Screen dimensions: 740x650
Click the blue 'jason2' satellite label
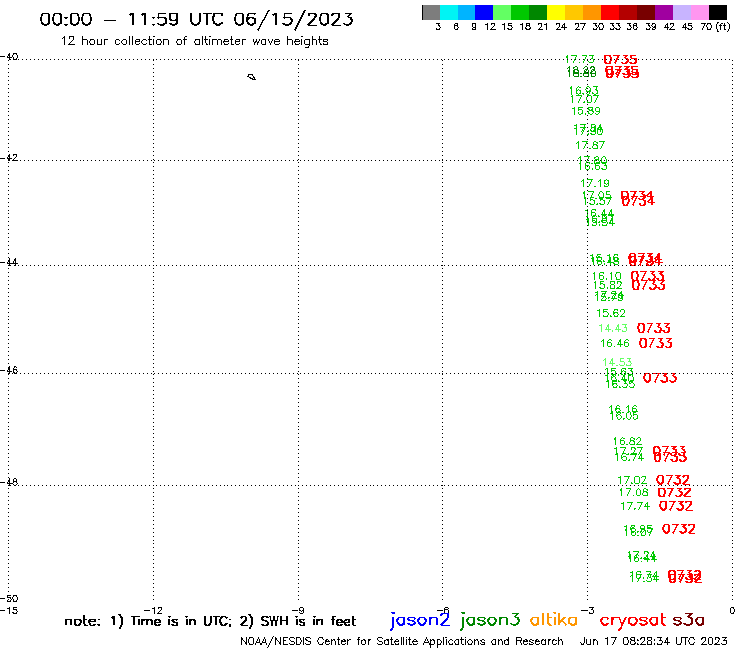pos(420,620)
